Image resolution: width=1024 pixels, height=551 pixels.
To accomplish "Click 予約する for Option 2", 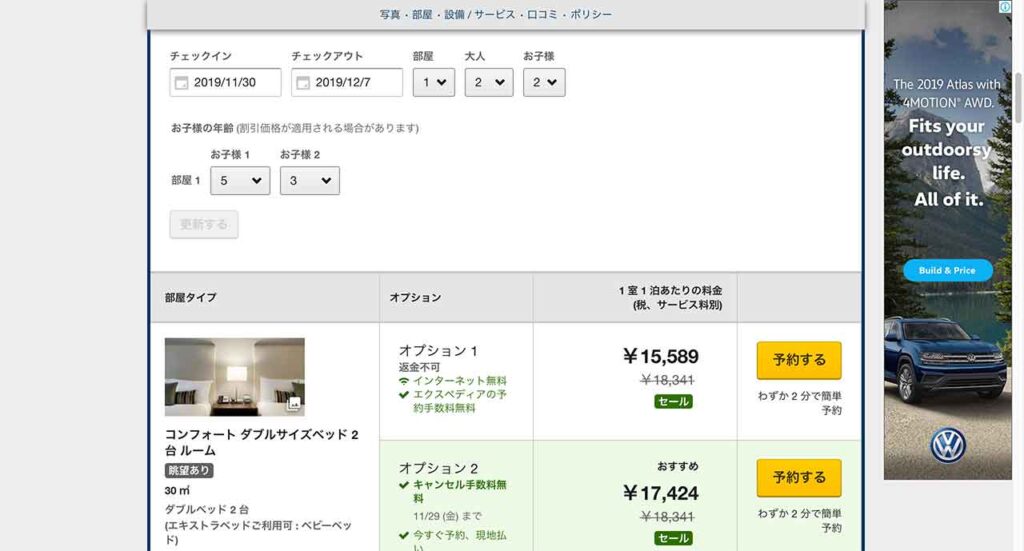I will tap(799, 478).
